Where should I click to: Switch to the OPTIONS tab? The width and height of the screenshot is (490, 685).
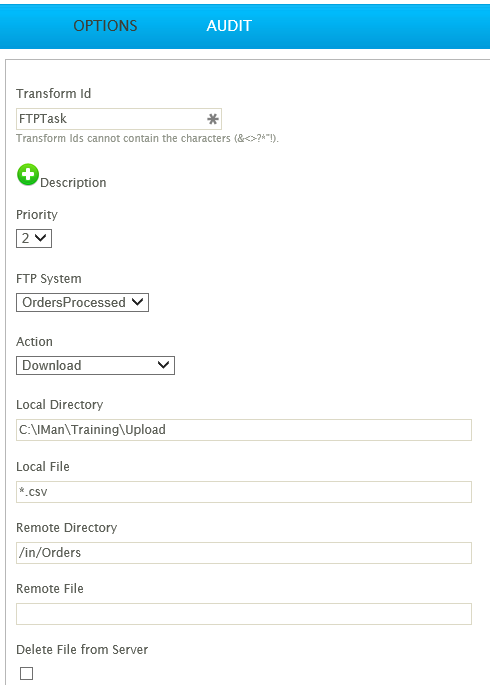coord(105,26)
